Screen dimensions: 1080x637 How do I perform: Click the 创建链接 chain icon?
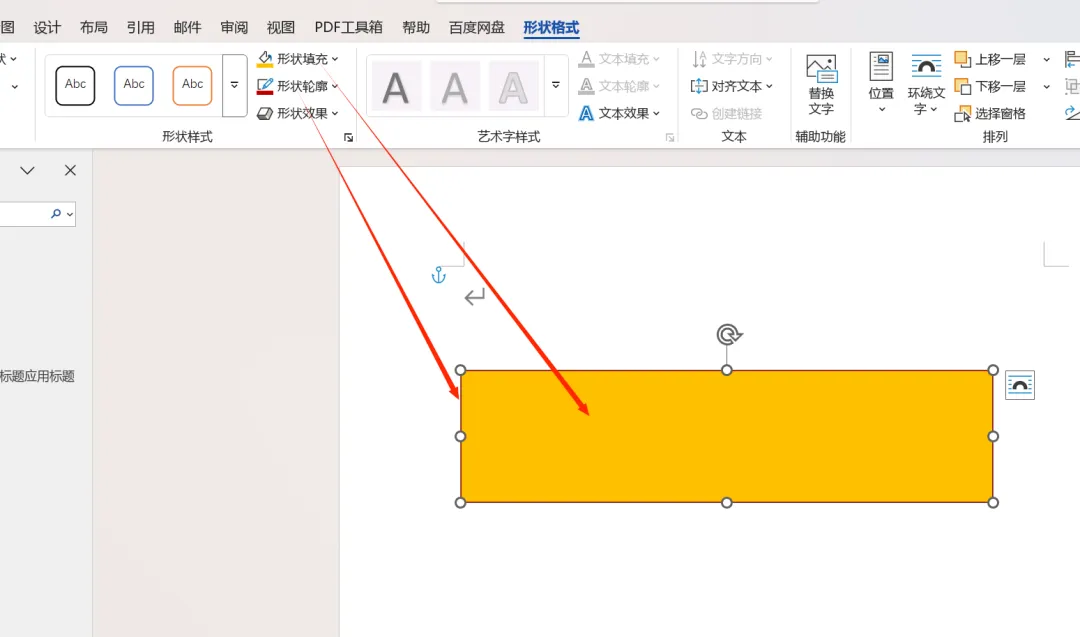[x=699, y=113]
